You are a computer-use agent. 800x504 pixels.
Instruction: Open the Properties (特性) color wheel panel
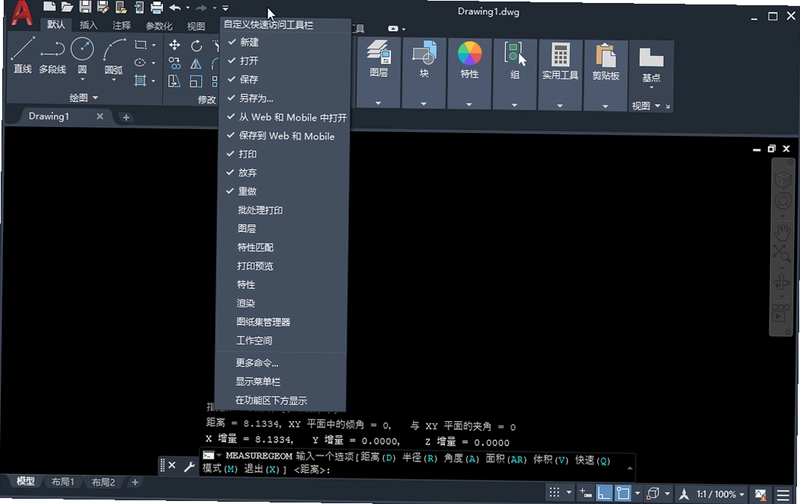pyautogui.click(x=469, y=60)
